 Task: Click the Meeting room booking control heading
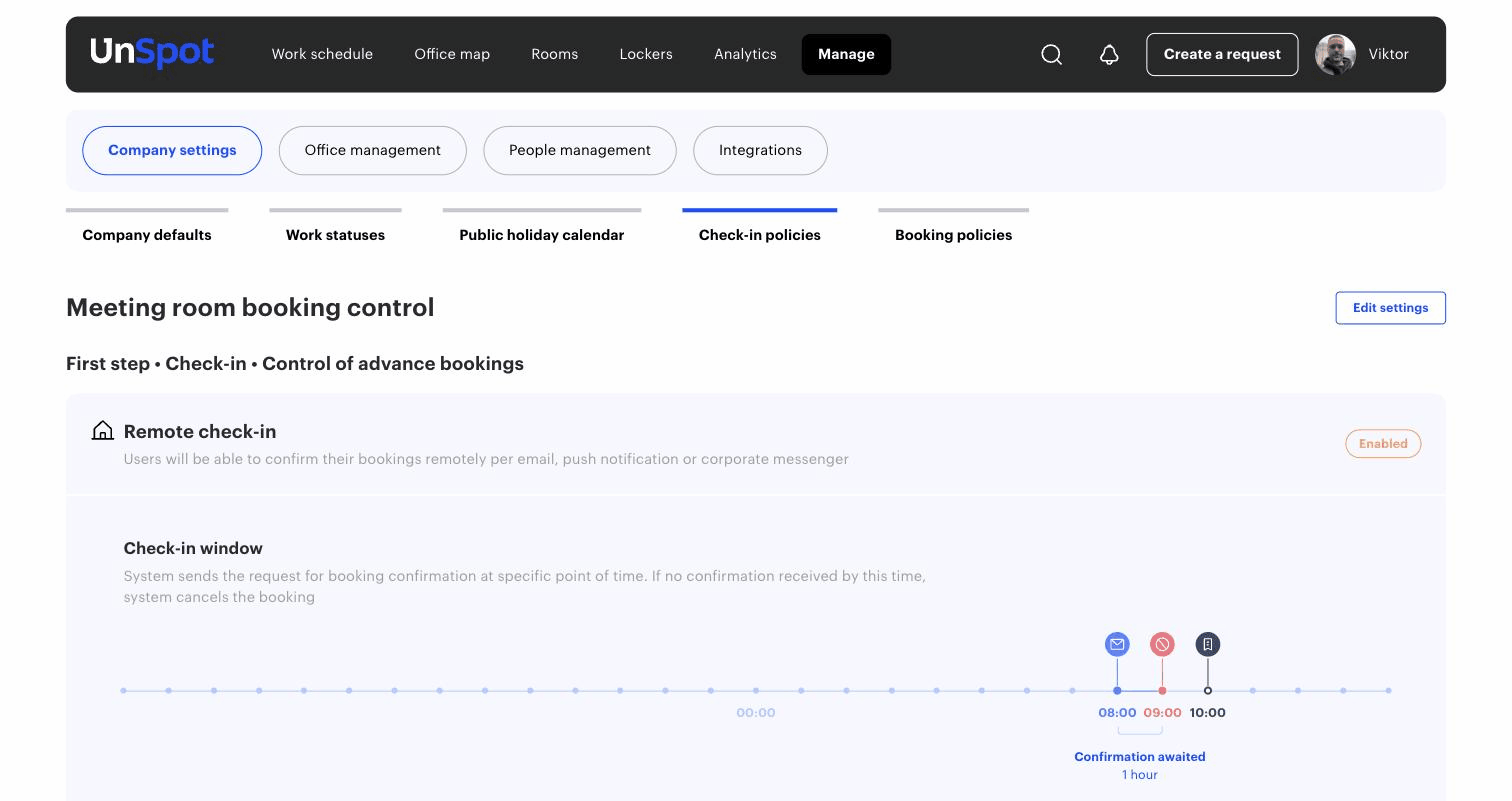click(250, 307)
